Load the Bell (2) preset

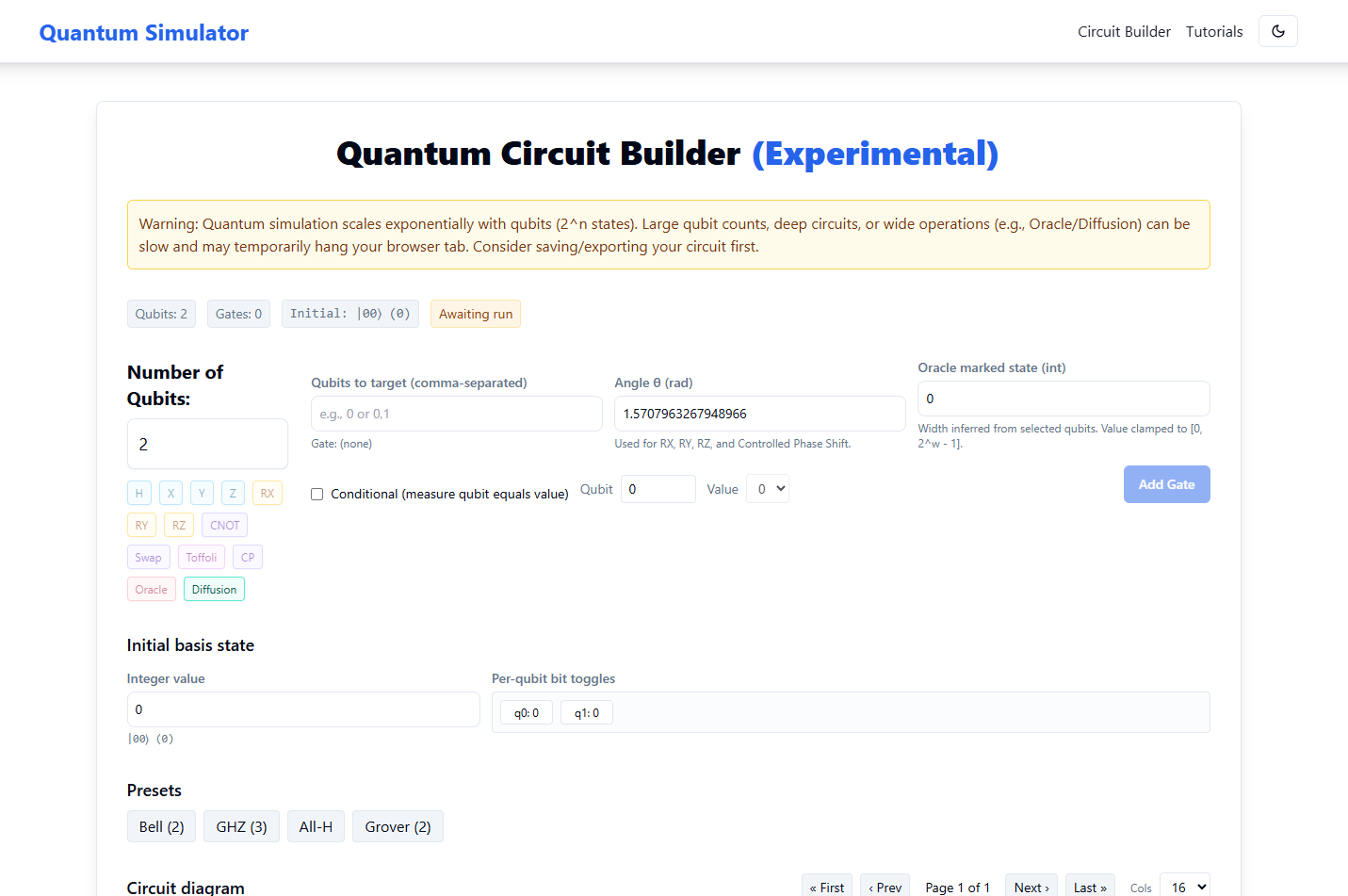[161, 826]
